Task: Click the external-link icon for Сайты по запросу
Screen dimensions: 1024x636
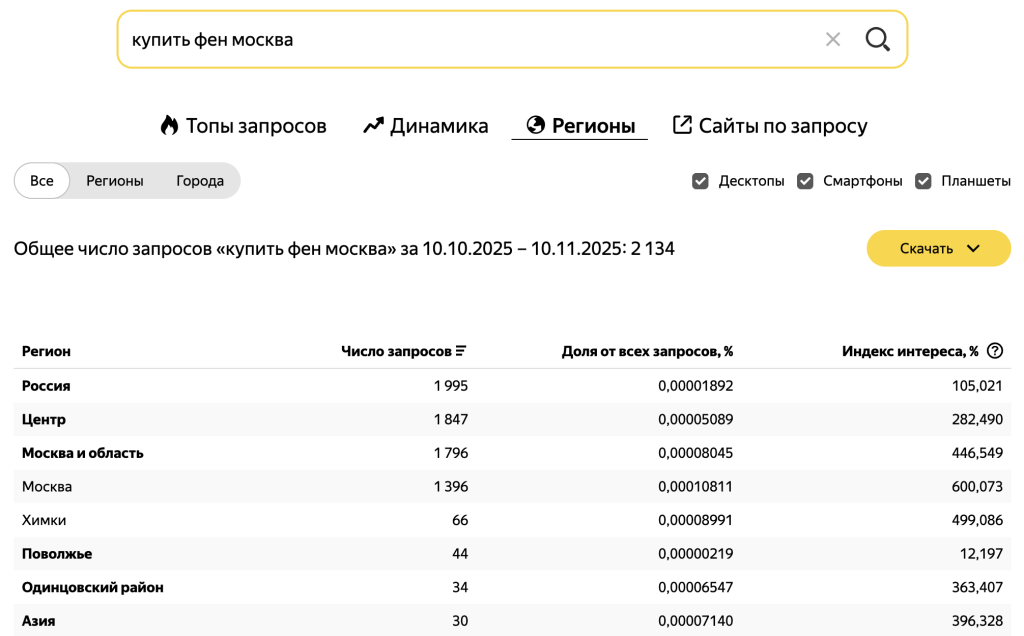Action: (x=681, y=125)
